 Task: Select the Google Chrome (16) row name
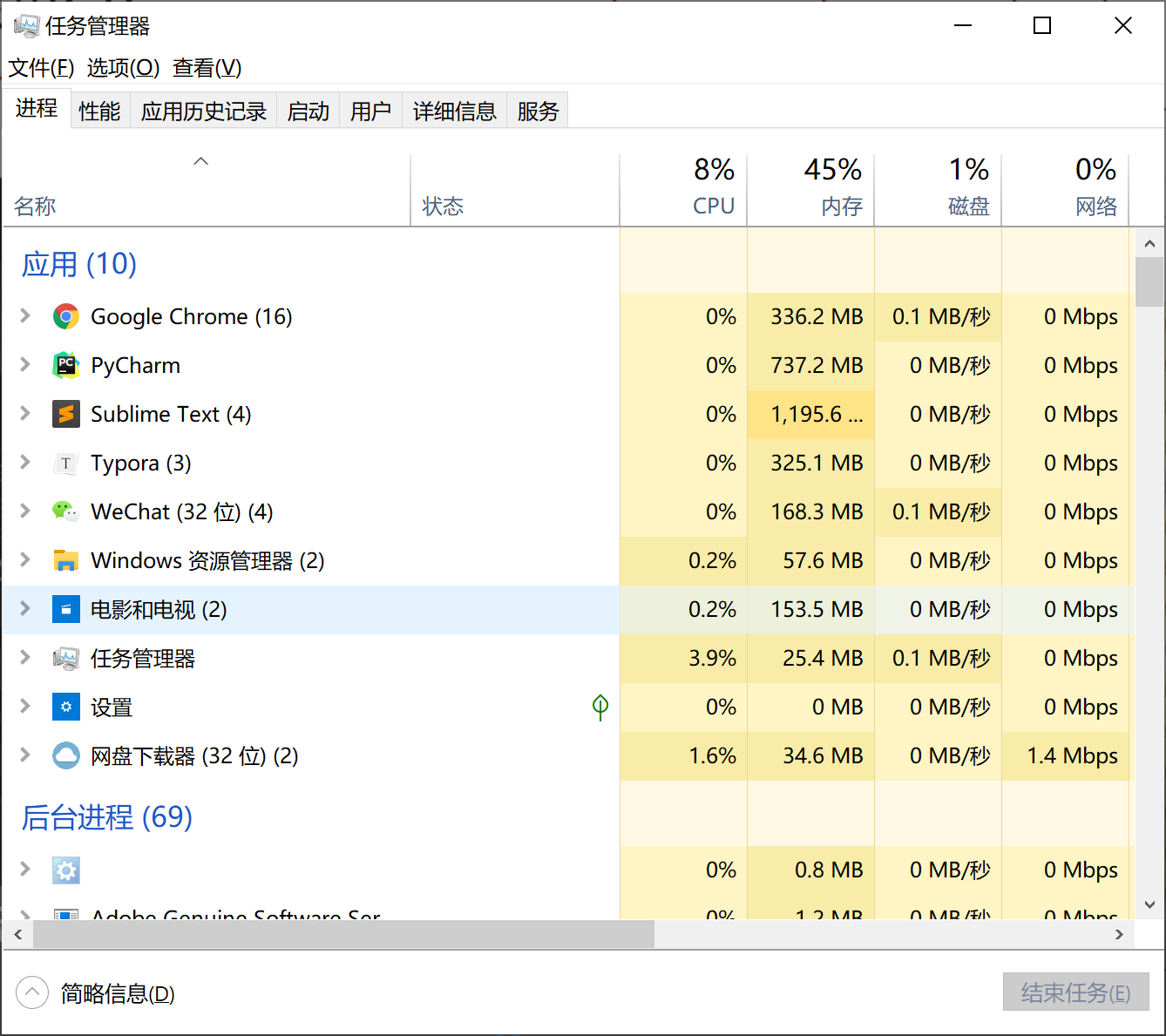pos(192,316)
